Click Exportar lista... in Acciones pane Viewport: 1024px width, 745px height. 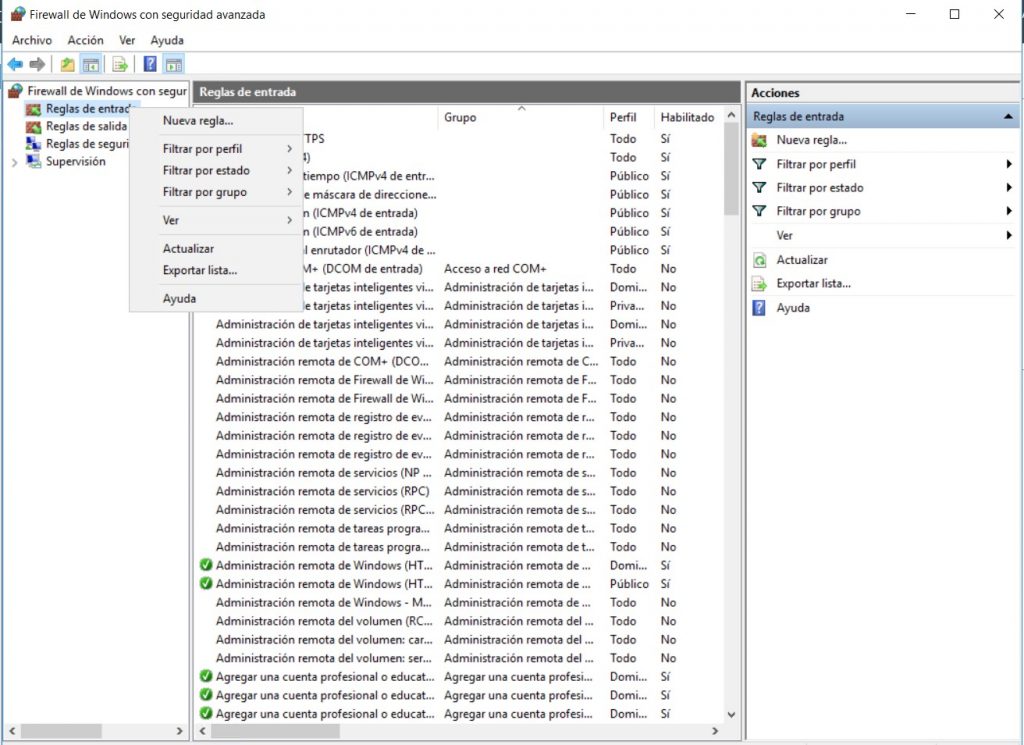(x=813, y=284)
